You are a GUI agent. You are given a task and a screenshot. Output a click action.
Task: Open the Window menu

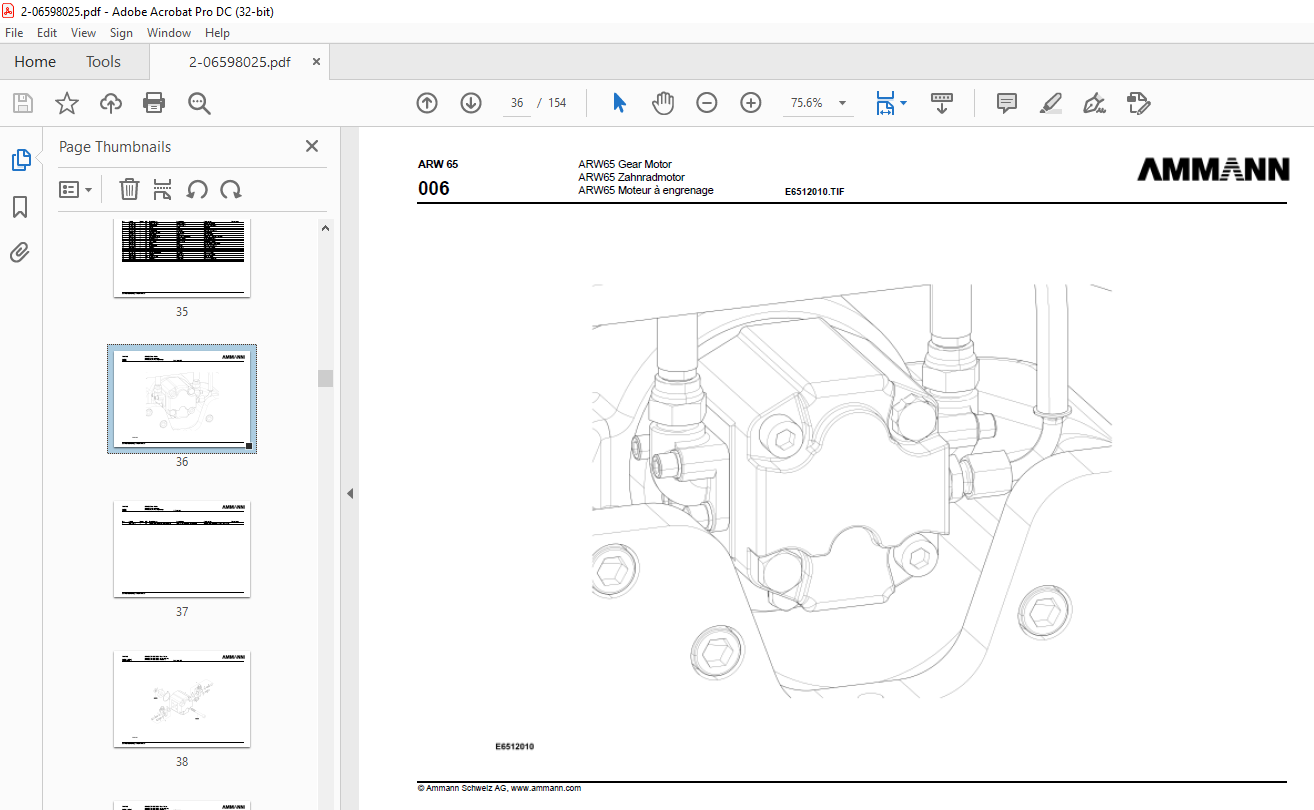169,33
